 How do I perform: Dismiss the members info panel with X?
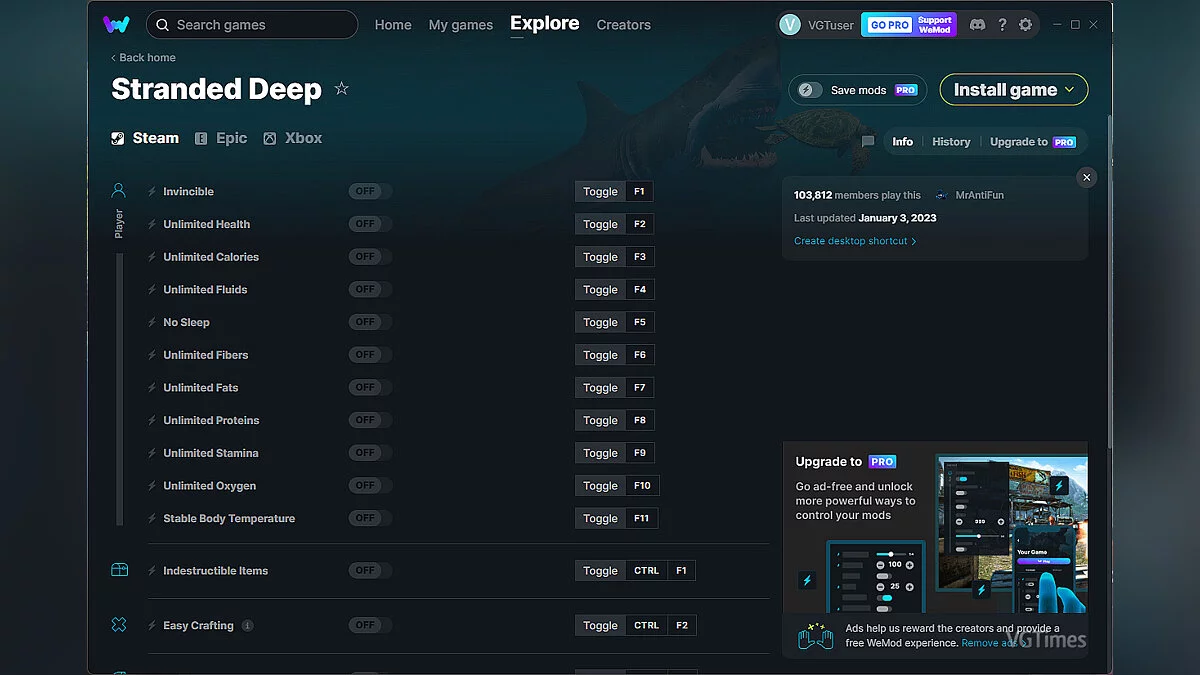click(1086, 177)
